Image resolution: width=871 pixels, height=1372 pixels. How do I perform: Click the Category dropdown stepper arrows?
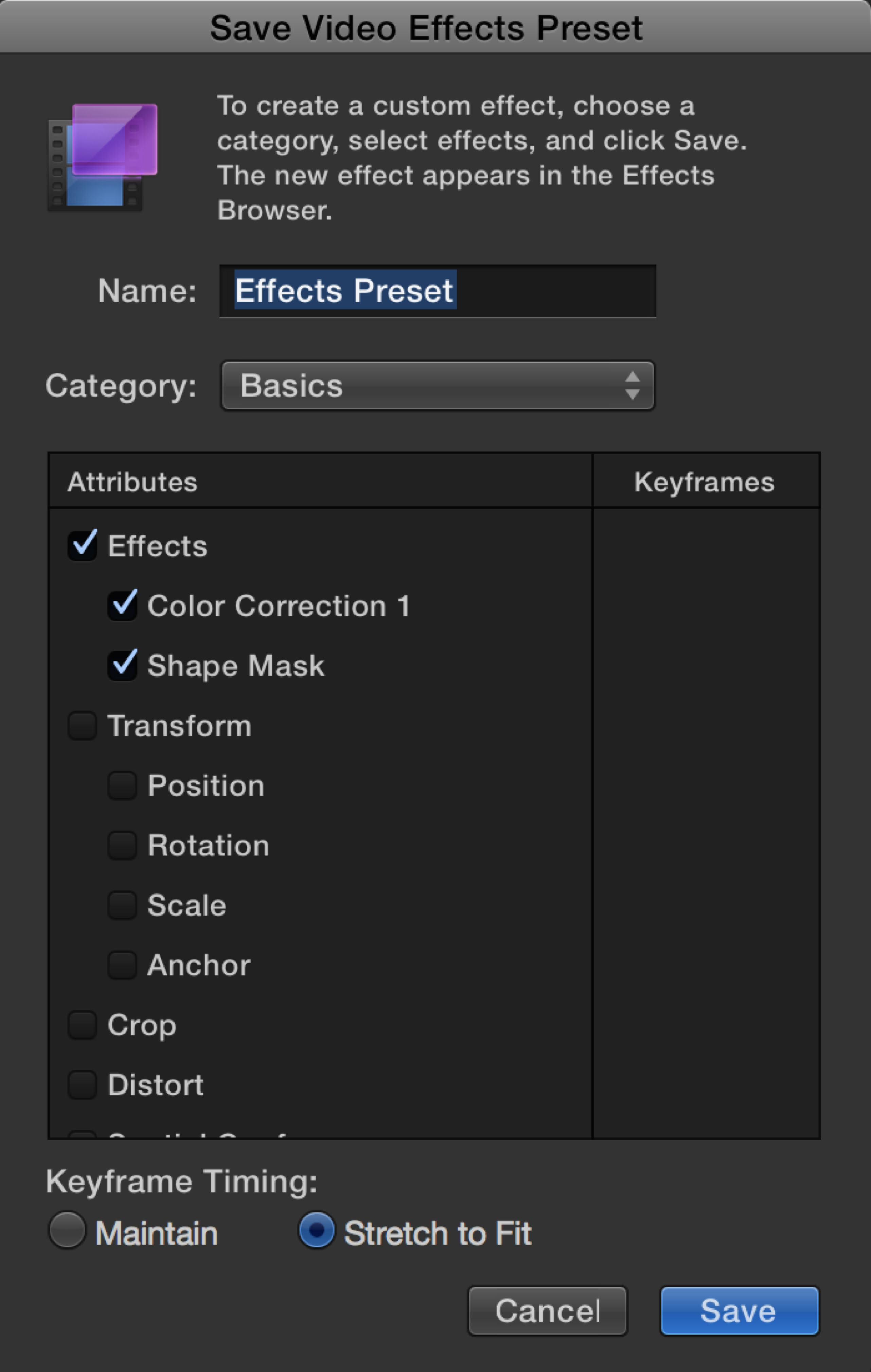(x=632, y=386)
